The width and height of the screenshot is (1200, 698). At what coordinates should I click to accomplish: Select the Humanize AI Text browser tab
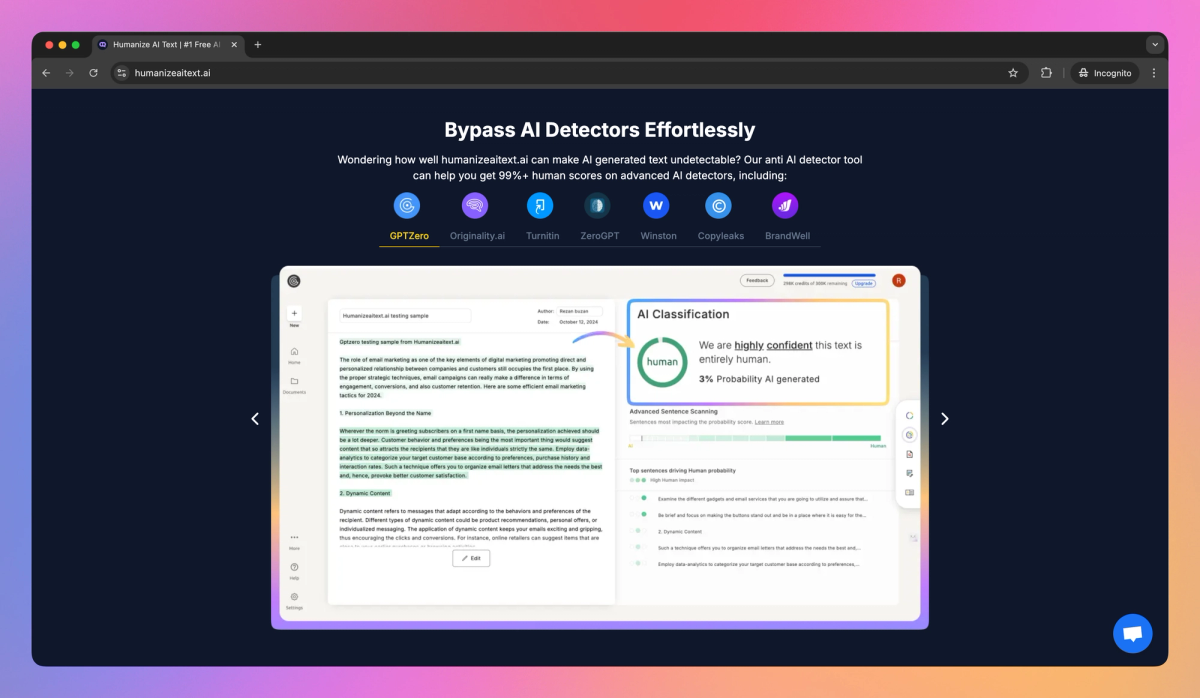click(x=167, y=44)
